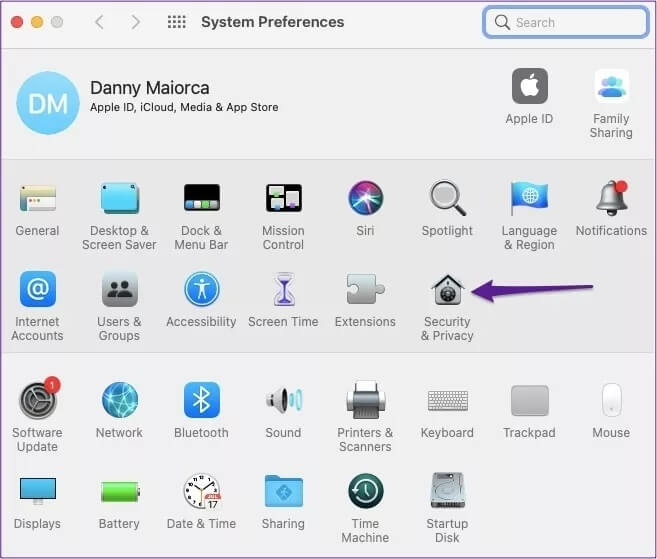
Task: Open Spotlight preferences
Action: (447, 198)
